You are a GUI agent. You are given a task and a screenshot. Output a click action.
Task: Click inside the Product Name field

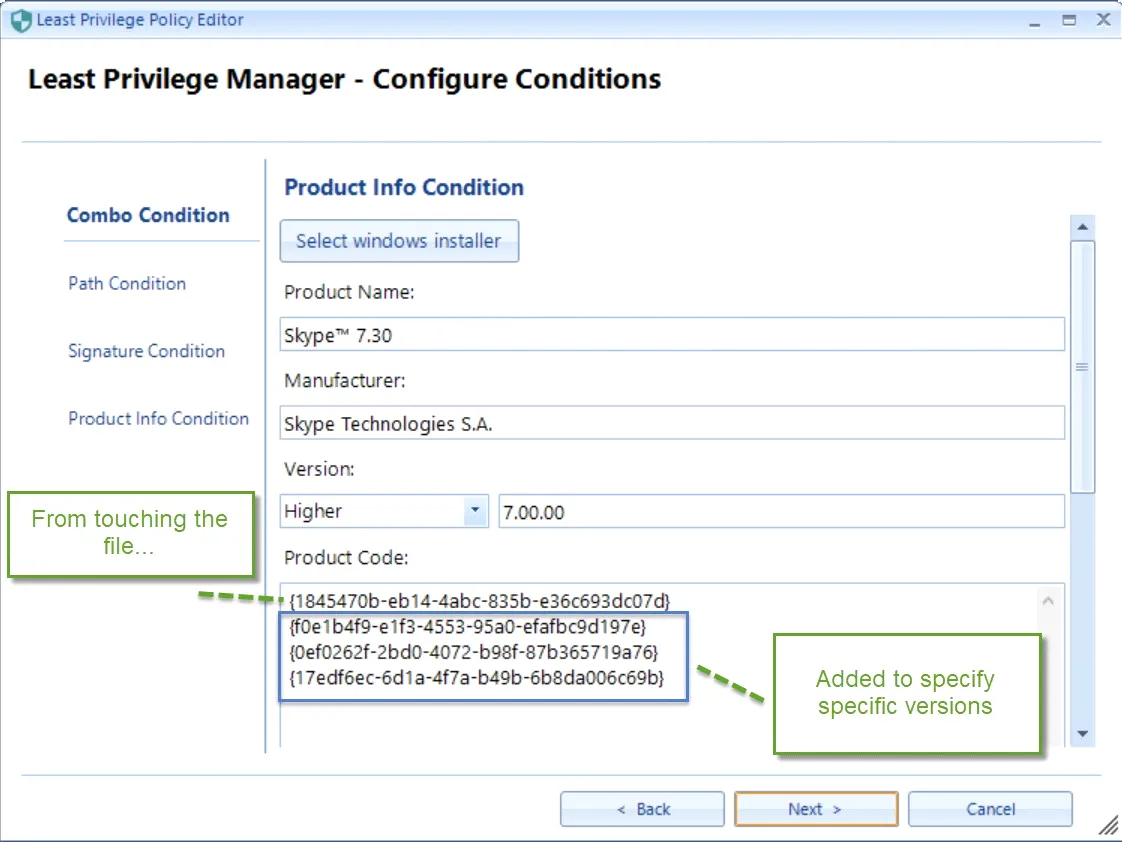click(670, 334)
